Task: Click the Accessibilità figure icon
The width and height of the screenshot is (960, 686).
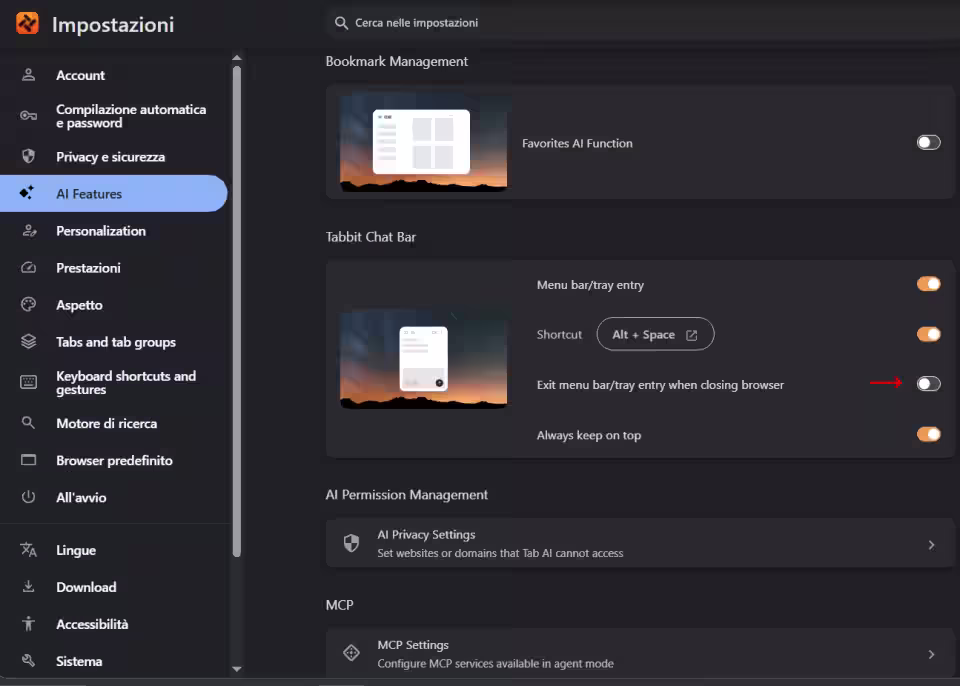Action: click(x=28, y=624)
